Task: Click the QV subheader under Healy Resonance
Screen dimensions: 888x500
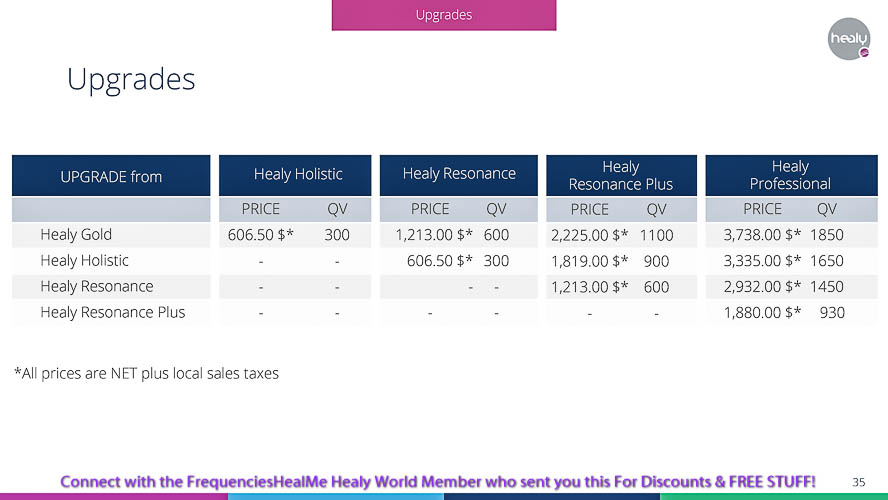Action: 496,209
